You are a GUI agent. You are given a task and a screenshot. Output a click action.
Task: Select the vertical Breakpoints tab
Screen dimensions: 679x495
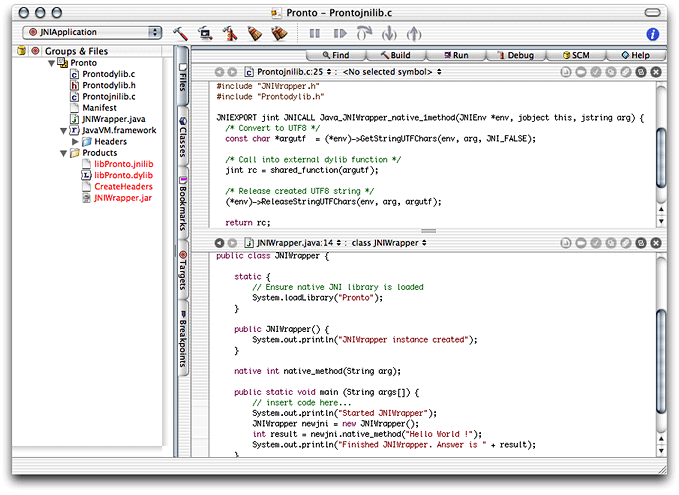tap(183, 338)
